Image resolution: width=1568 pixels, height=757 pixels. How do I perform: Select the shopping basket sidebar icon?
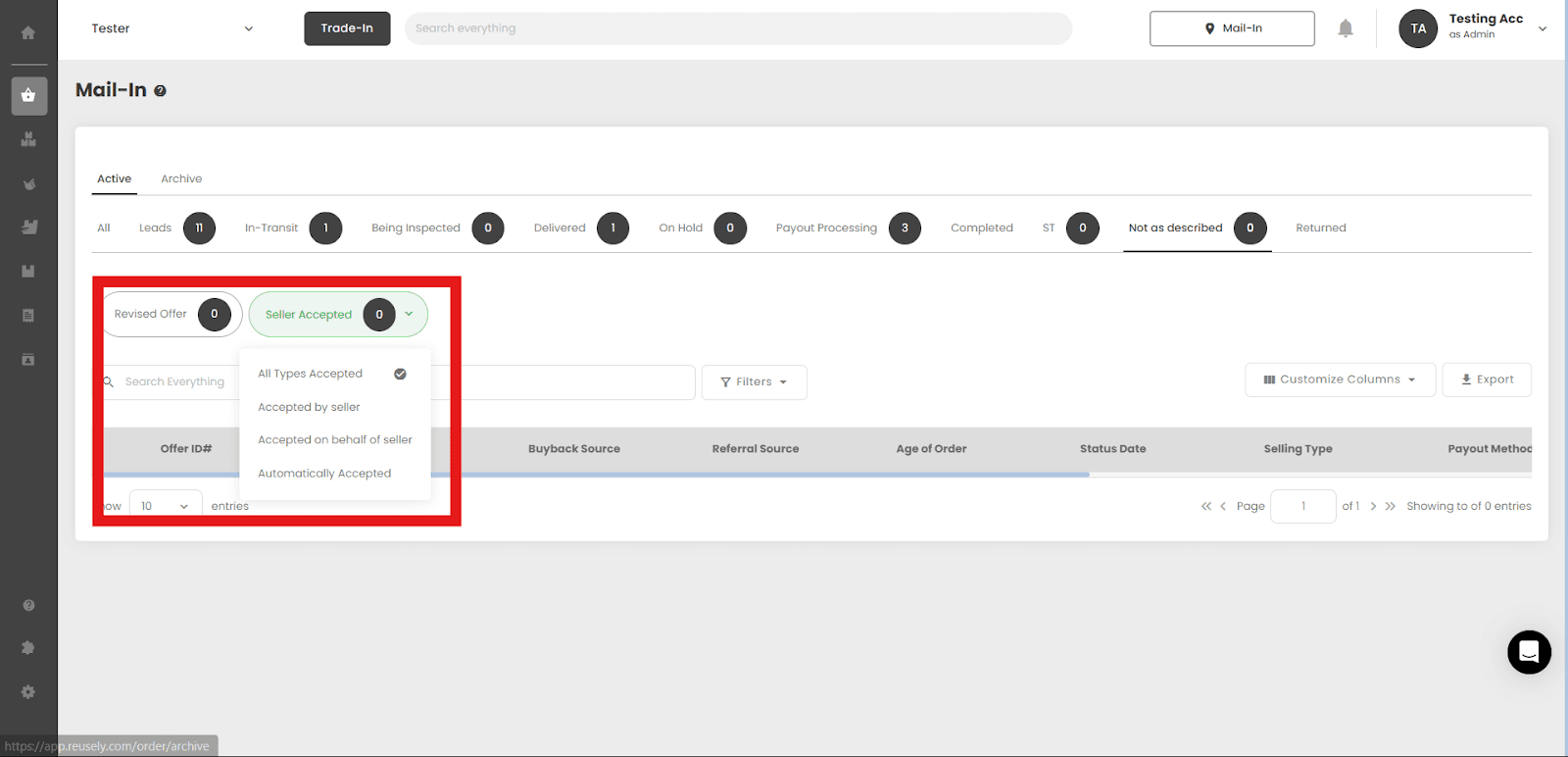click(x=28, y=96)
